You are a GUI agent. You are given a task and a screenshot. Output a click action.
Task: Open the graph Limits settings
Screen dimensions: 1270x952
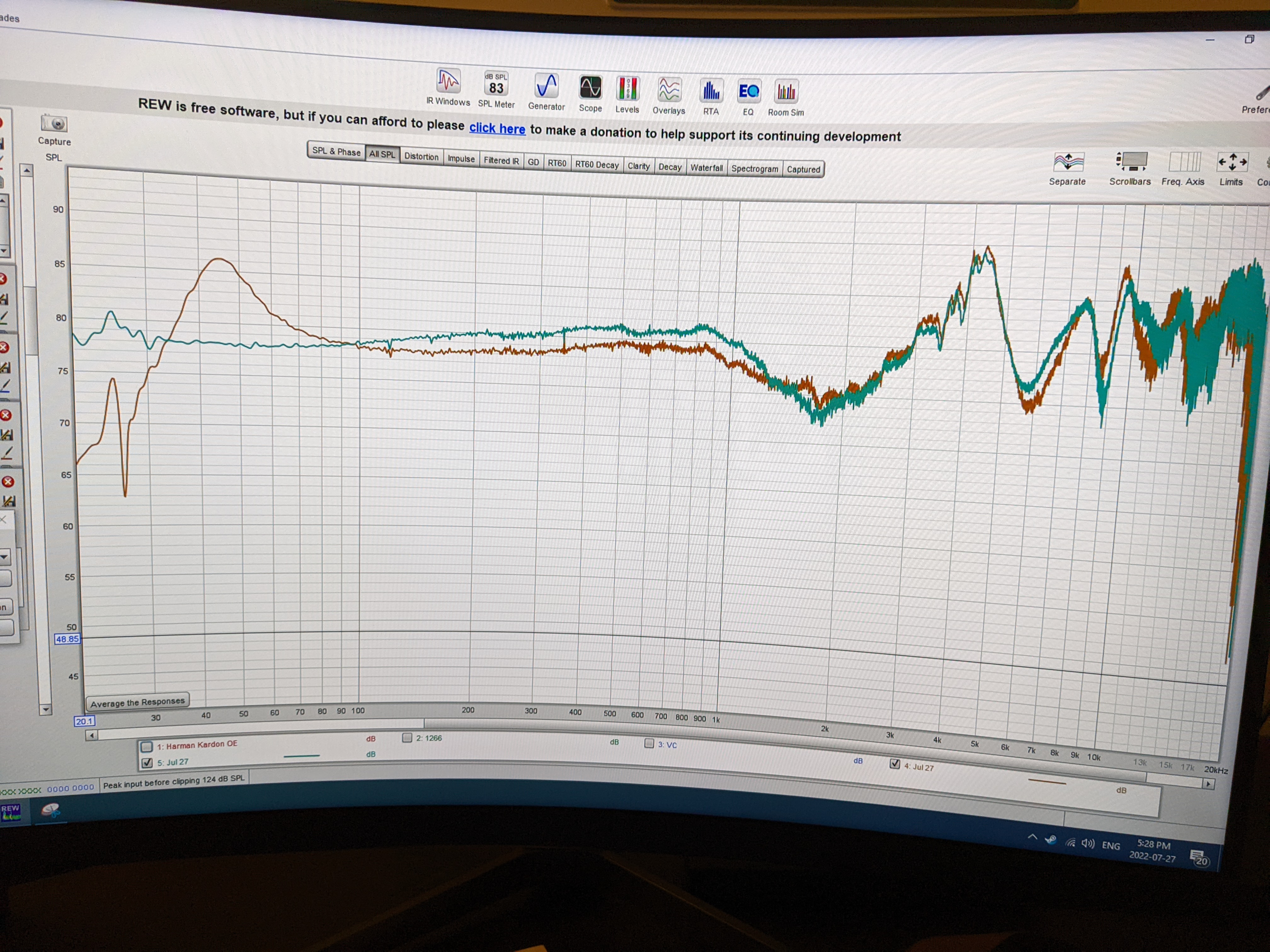(1231, 169)
